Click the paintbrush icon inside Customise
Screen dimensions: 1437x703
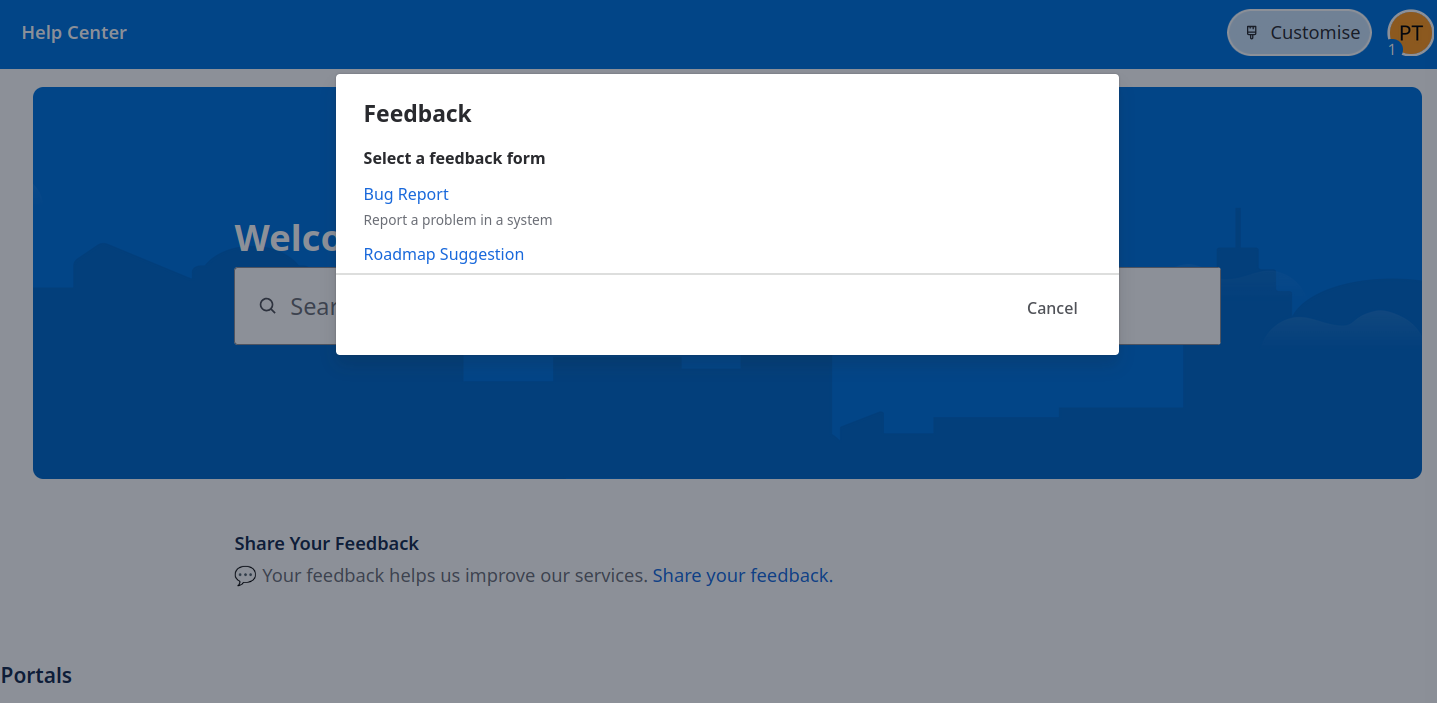1251,33
